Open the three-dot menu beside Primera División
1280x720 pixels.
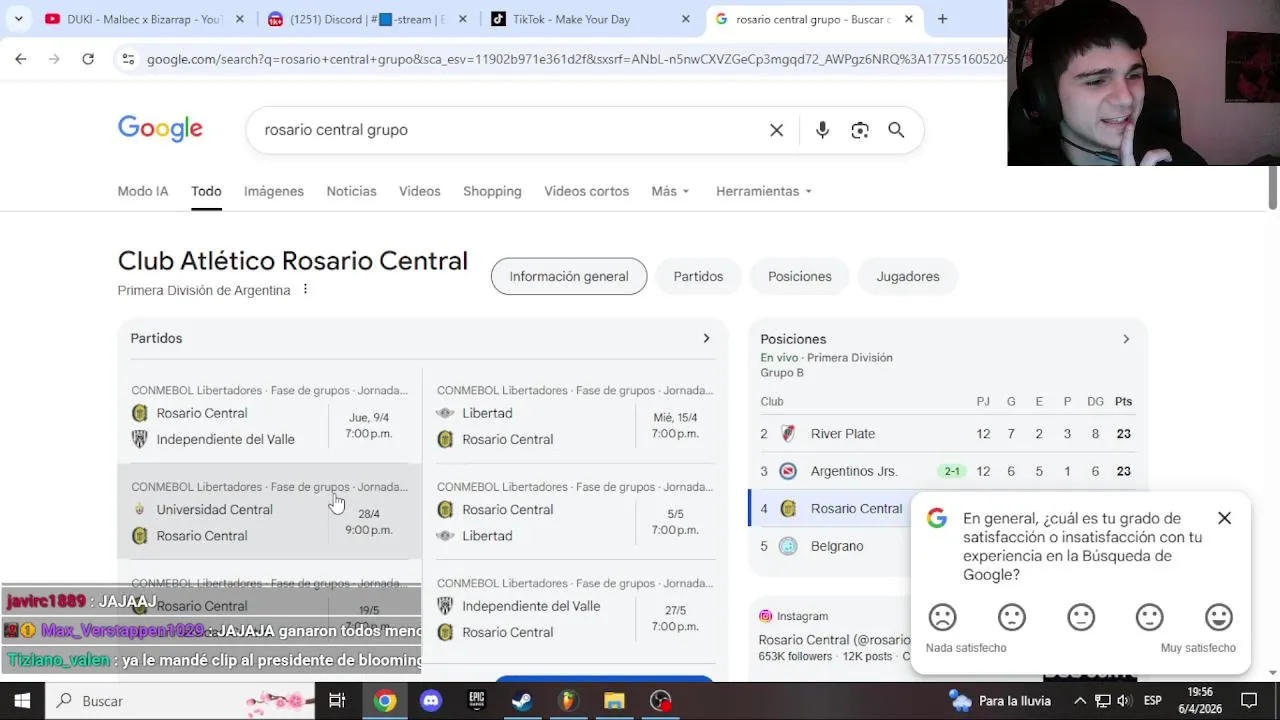point(305,290)
